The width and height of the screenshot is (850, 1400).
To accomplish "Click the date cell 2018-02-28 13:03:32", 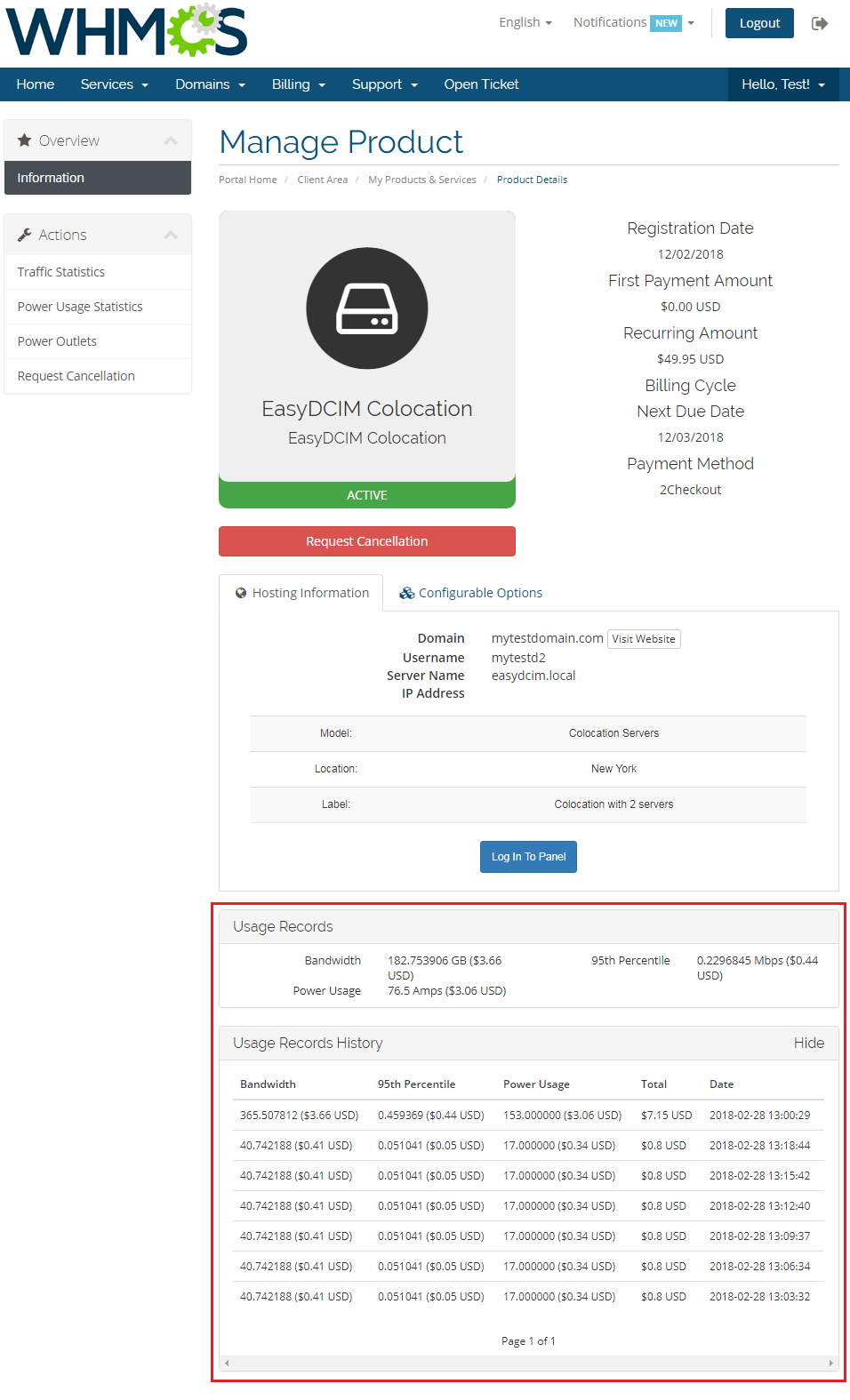I will click(759, 1296).
